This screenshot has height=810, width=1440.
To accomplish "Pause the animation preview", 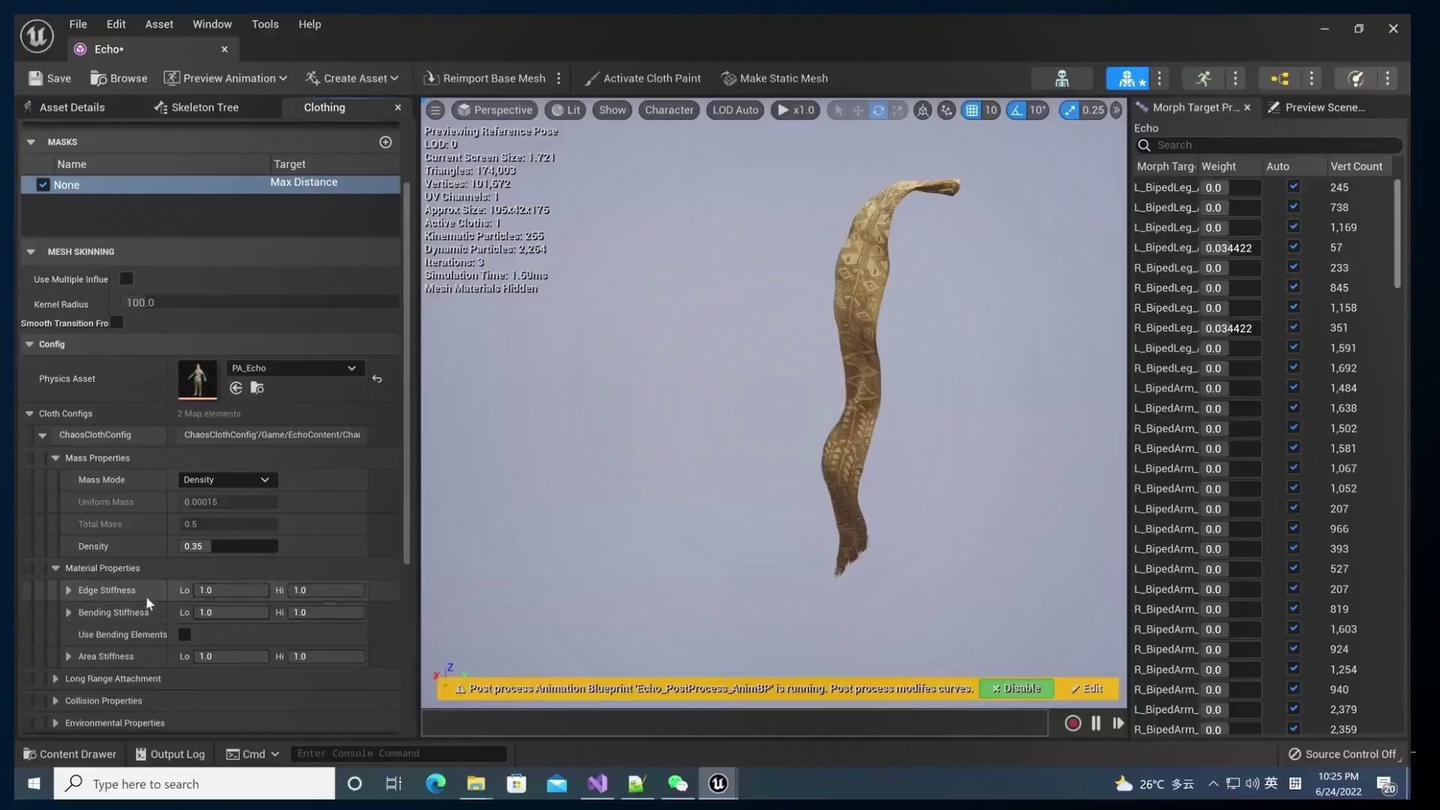I will click(1096, 723).
